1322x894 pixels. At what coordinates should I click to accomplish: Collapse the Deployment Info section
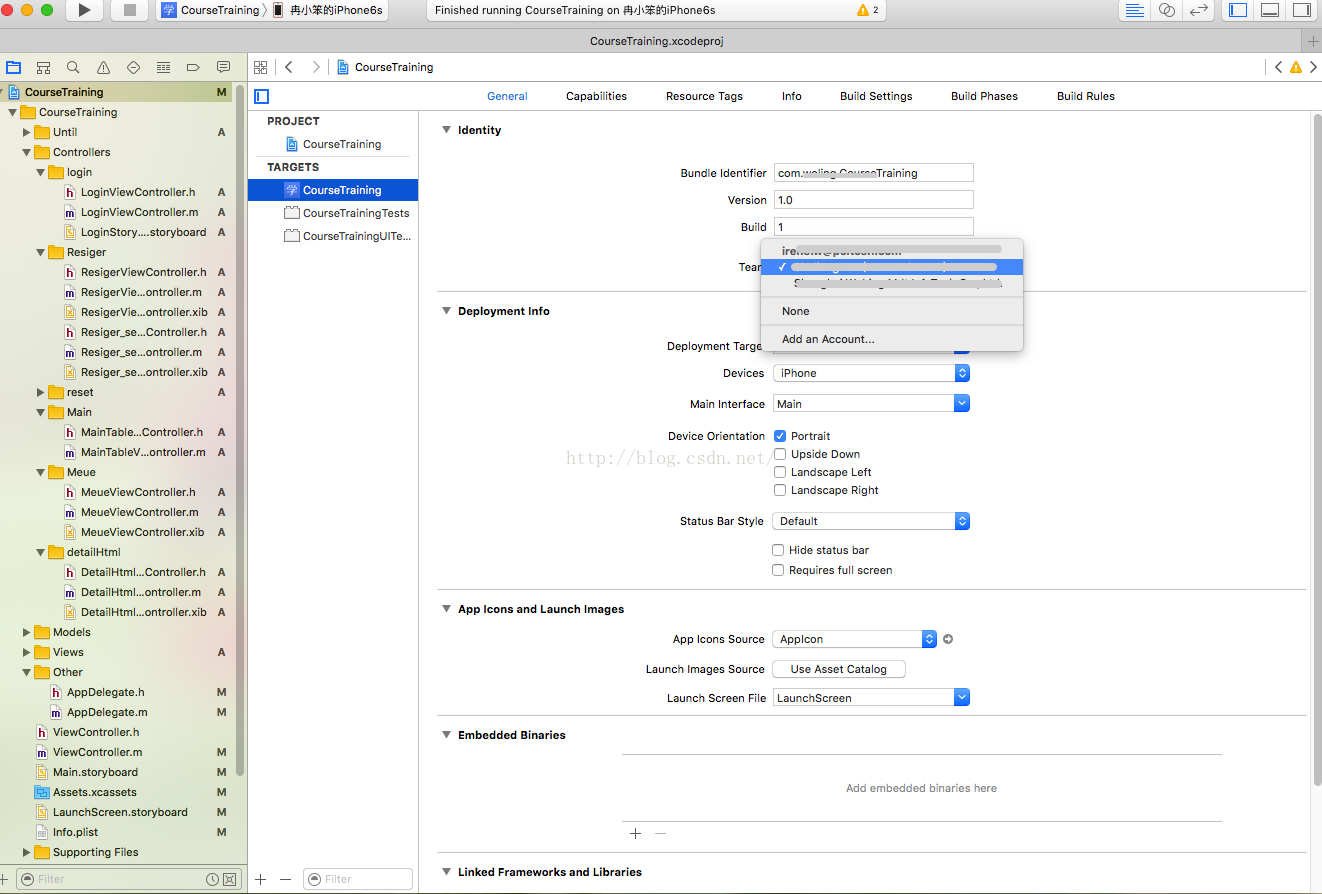tap(447, 311)
